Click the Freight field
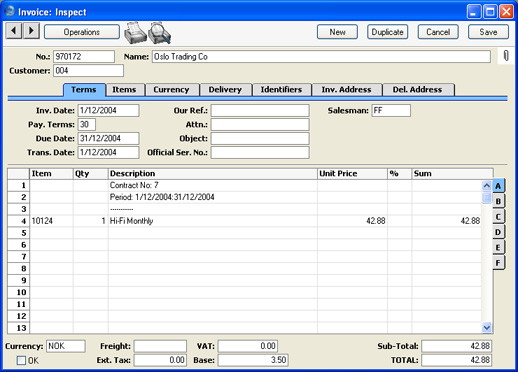Image resolution: width=518 pixels, height=372 pixels. pyautogui.click(x=160, y=346)
